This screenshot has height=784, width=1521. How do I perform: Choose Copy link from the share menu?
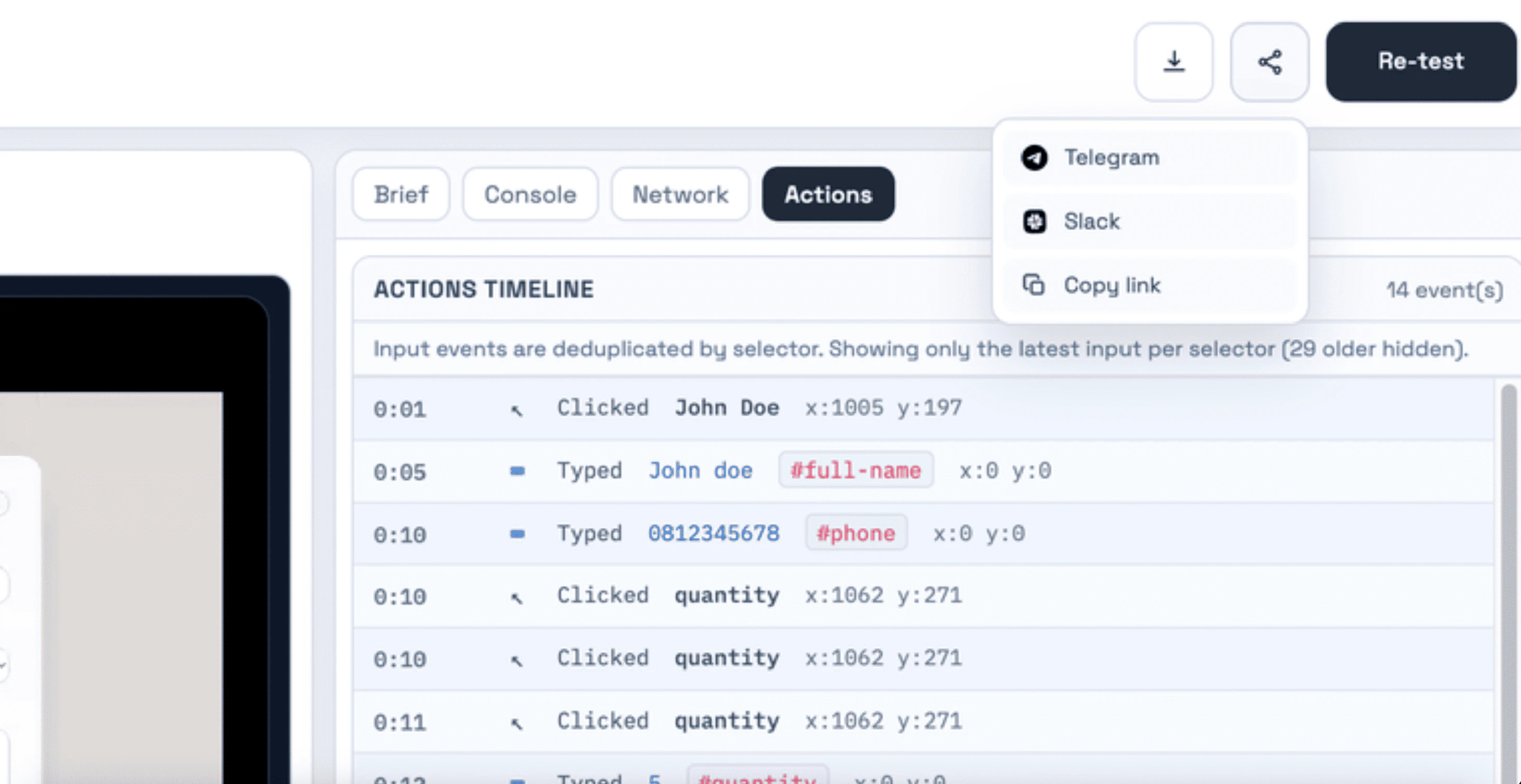tap(1112, 285)
